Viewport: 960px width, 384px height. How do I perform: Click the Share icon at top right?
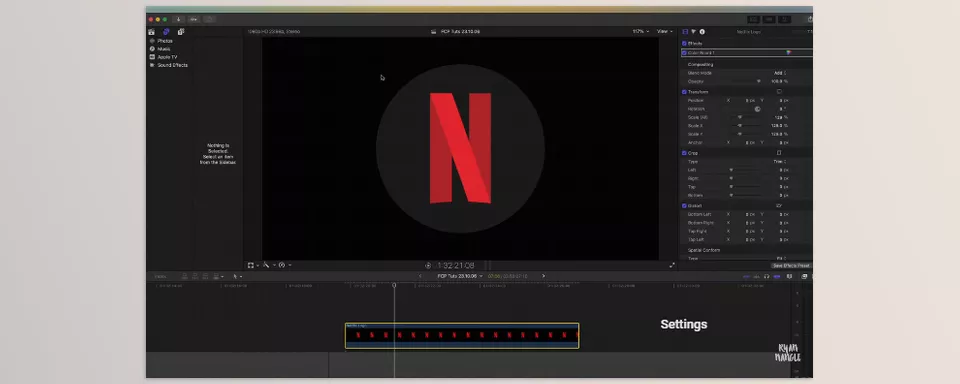(809, 20)
